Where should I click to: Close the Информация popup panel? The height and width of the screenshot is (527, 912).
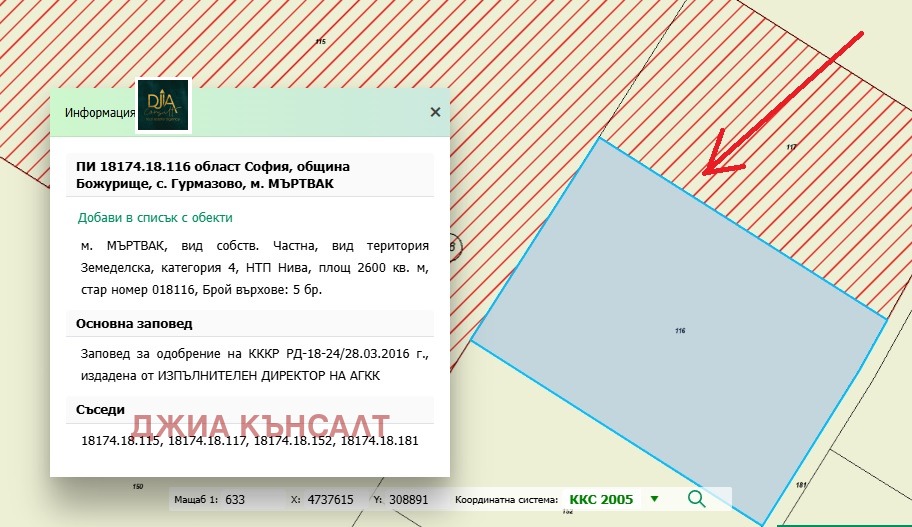coord(435,112)
